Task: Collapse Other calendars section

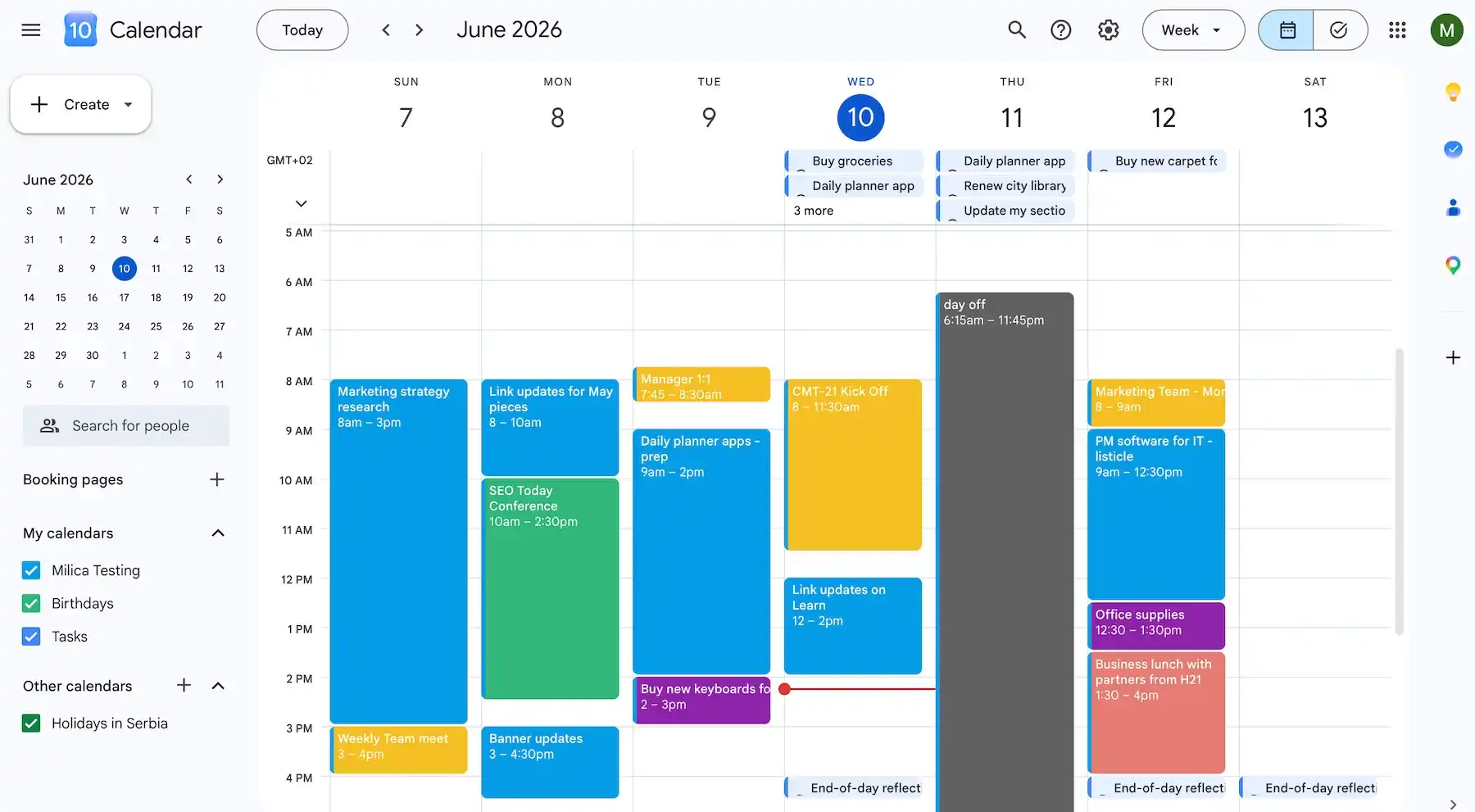Action: coord(218,685)
